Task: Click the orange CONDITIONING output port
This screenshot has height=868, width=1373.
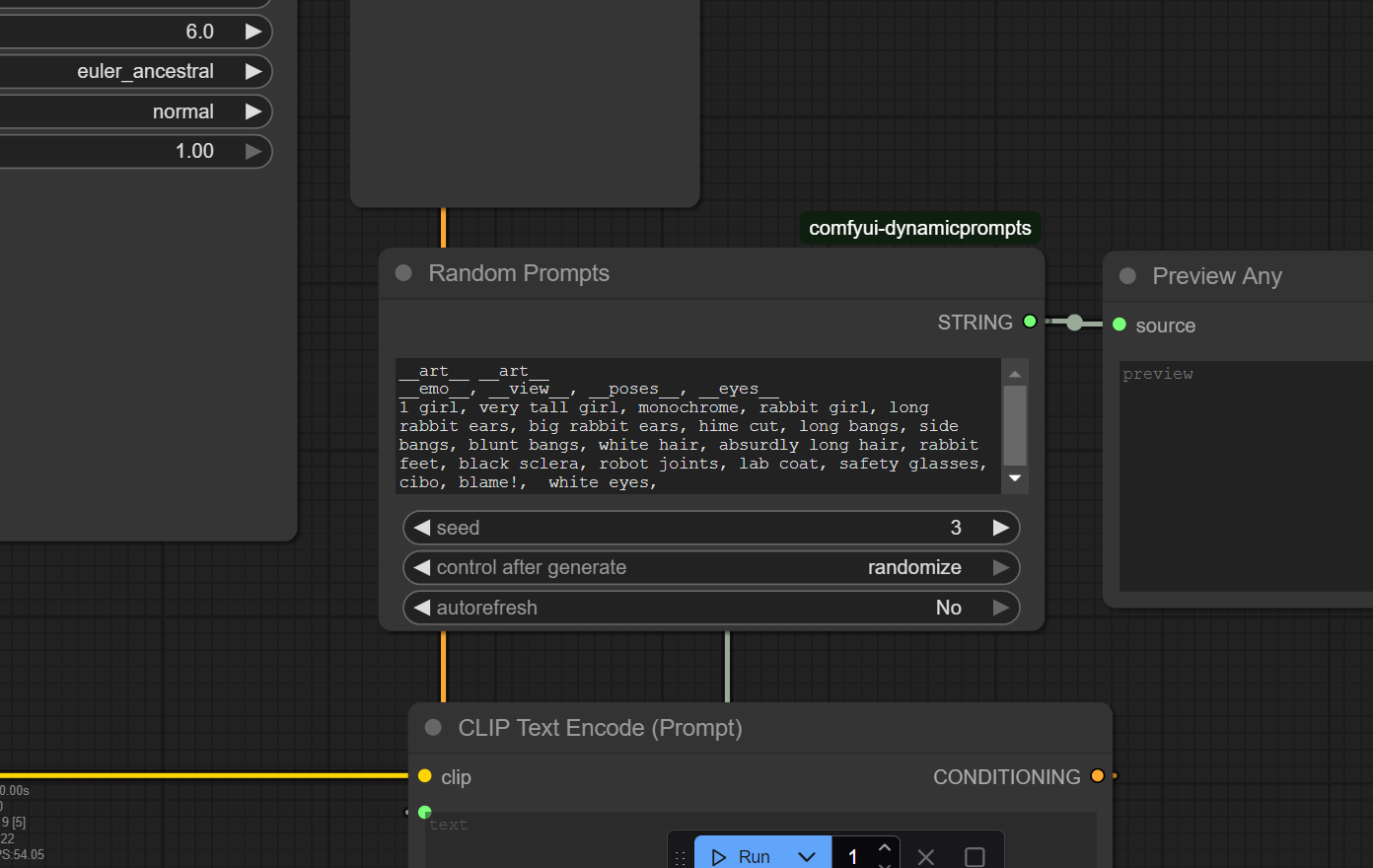Action: pos(1097,776)
